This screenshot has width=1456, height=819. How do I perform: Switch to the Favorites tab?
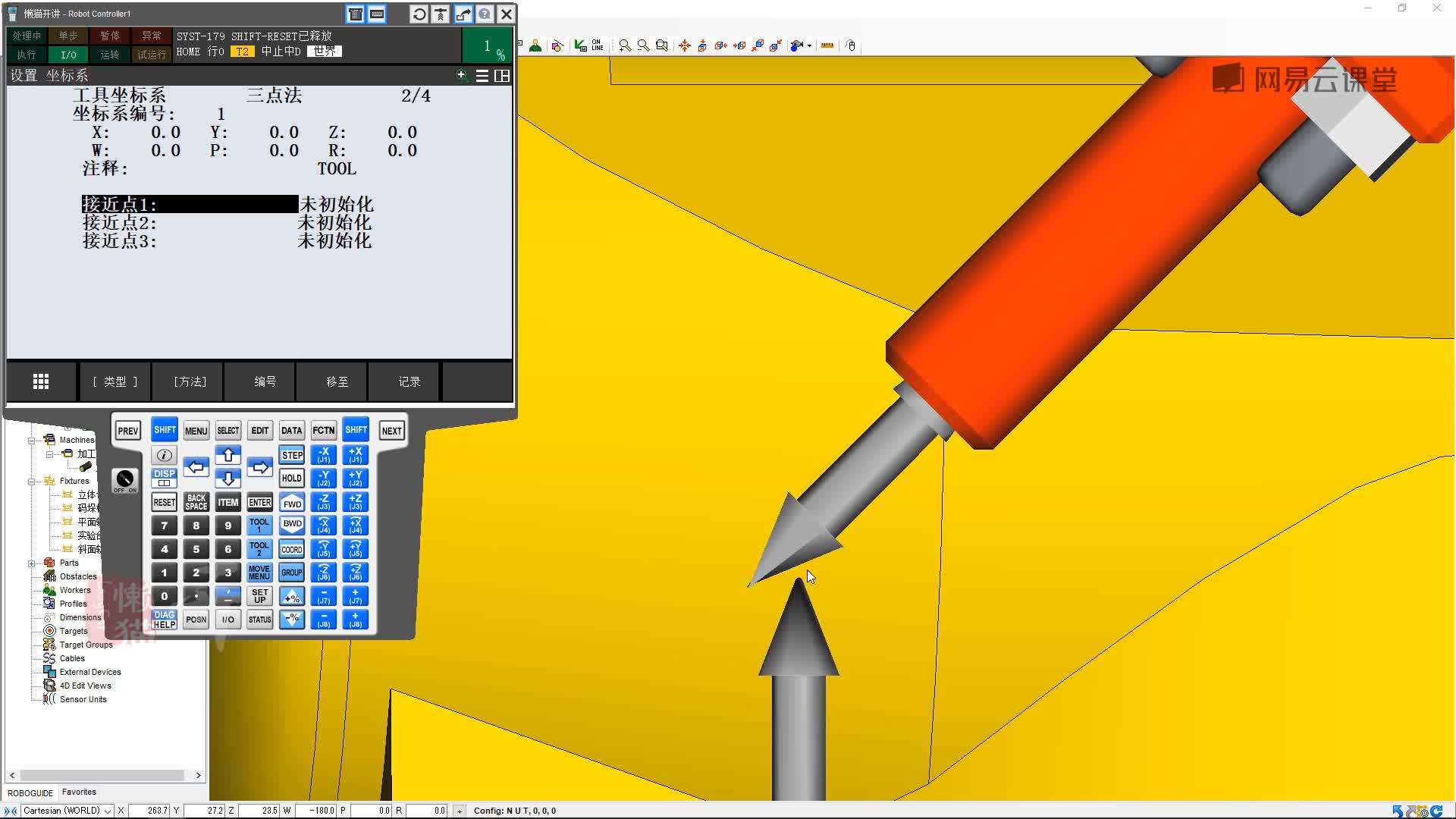click(x=79, y=792)
